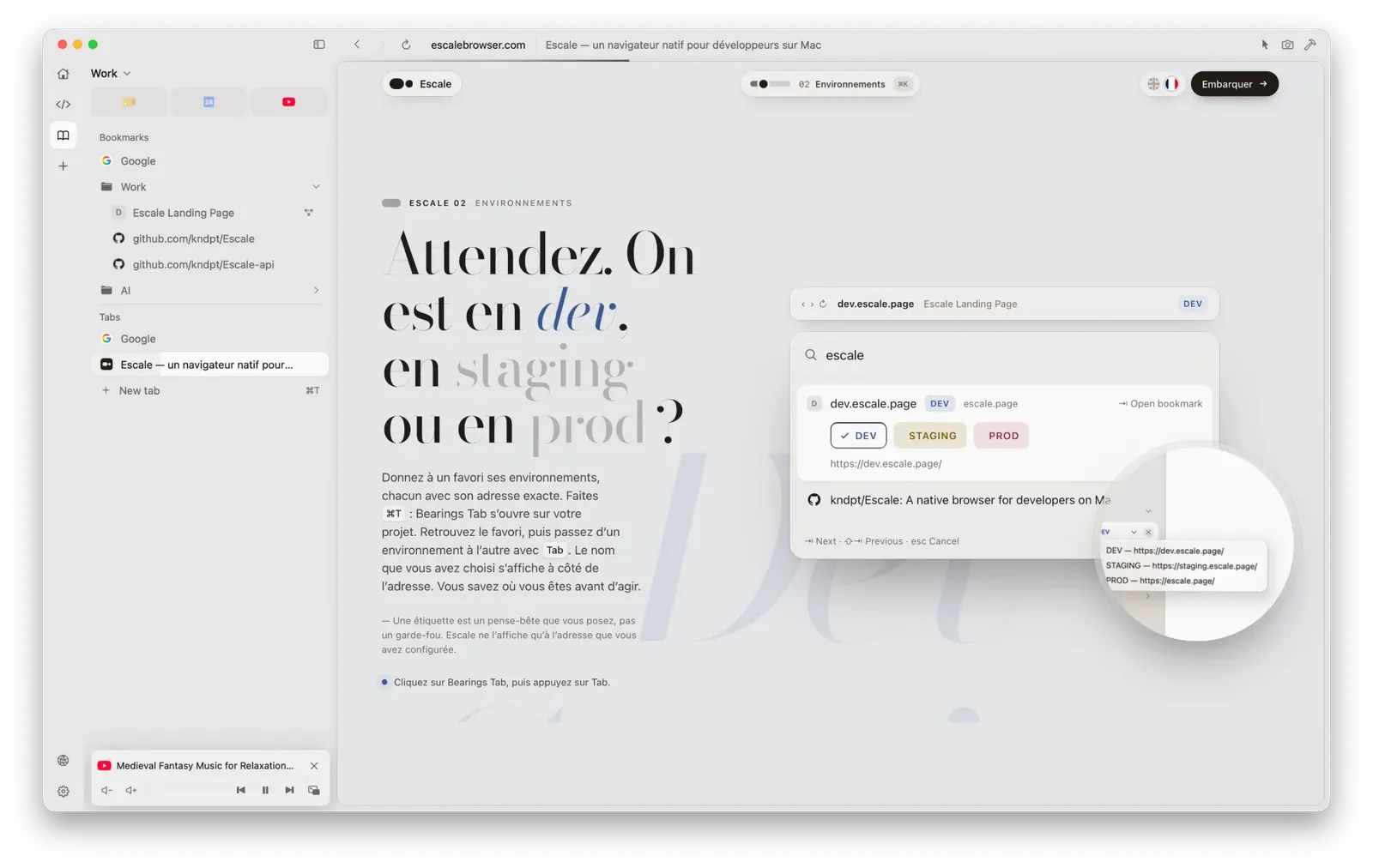The height and width of the screenshot is (868, 1373).
Task: Choose STAGING — https://staging.escale.page/ in the list
Action: (1182, 566)
